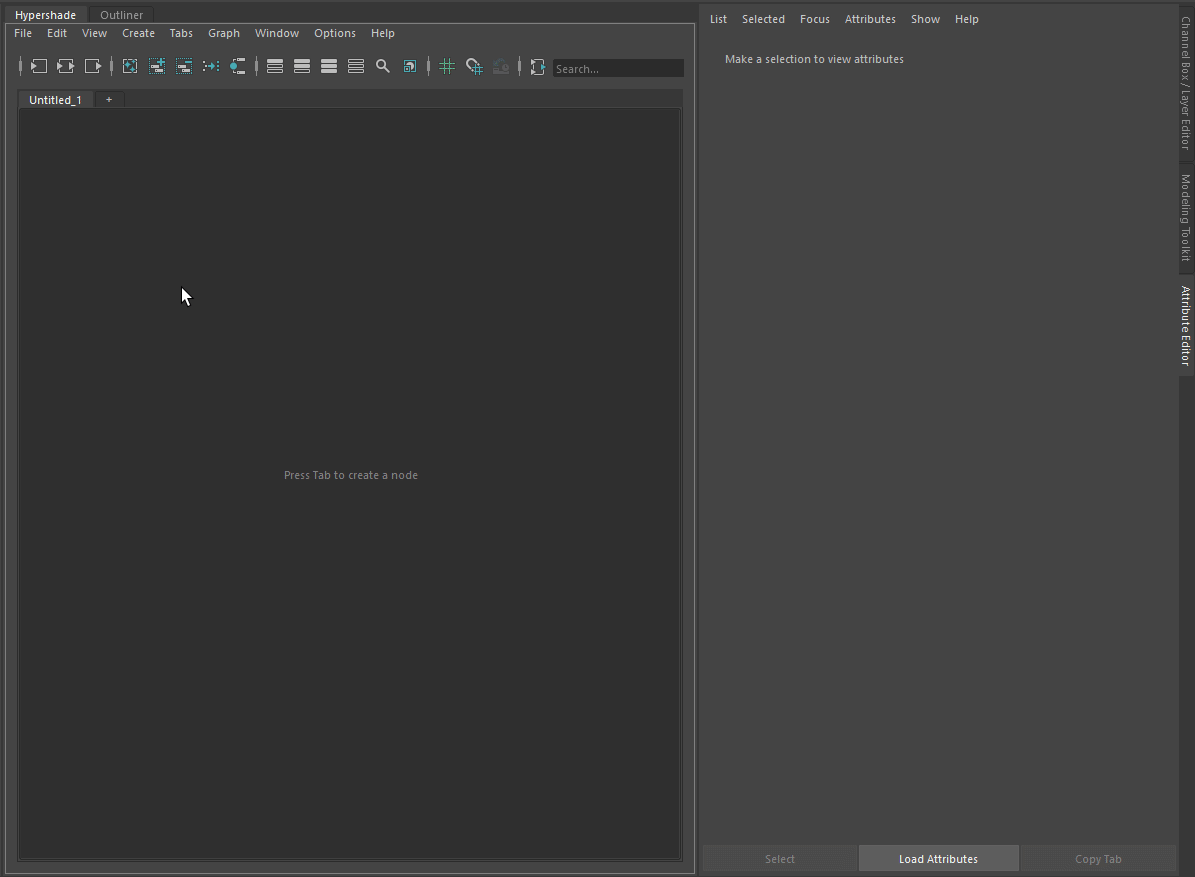Expand the Attributes menu in Attribute Editor
Screen dimensions: 1195x877
point(870,19)
